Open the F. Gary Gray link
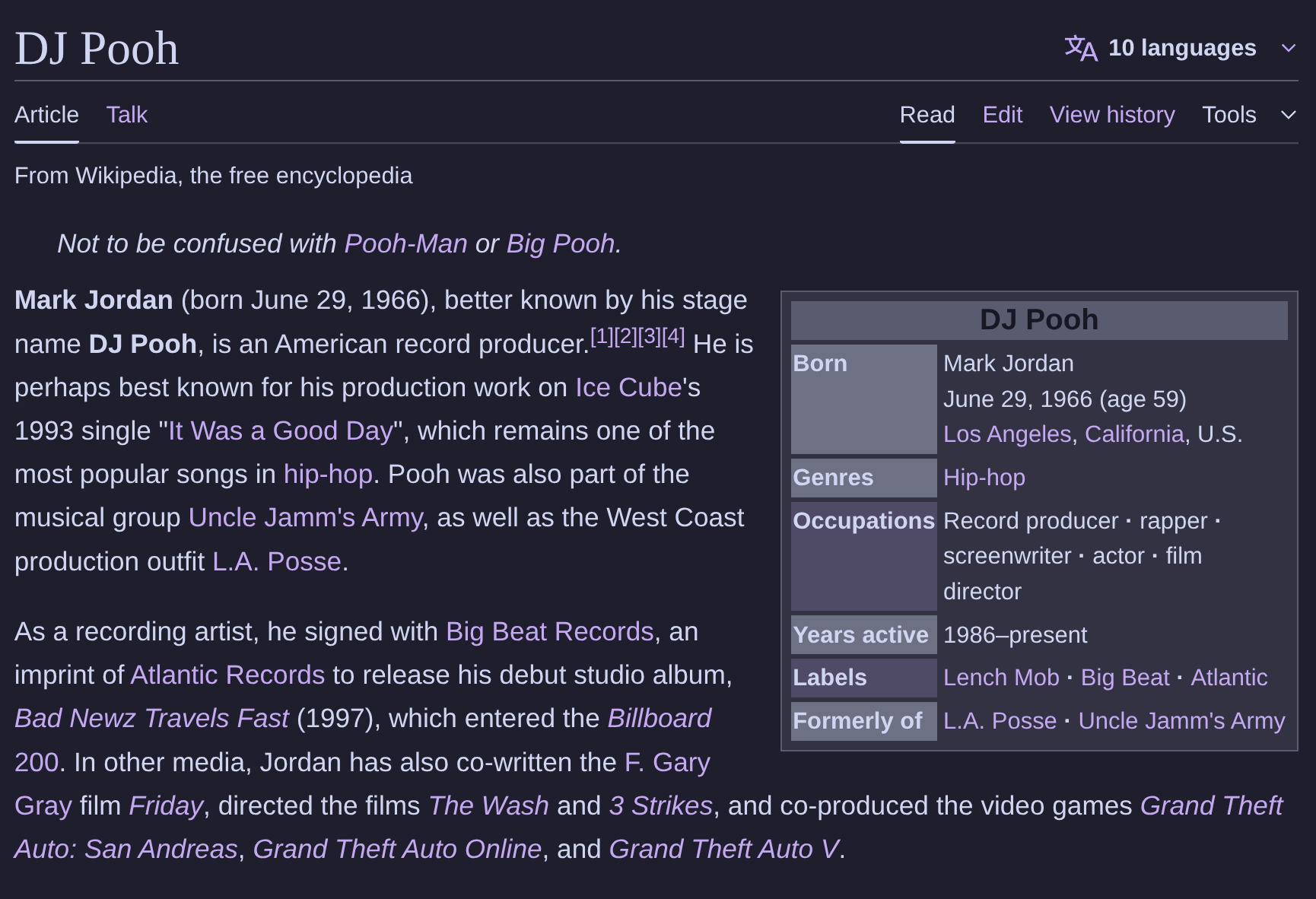Image resolution: width=1316 pixels, height=899 pixels. (x=667, y=763)
